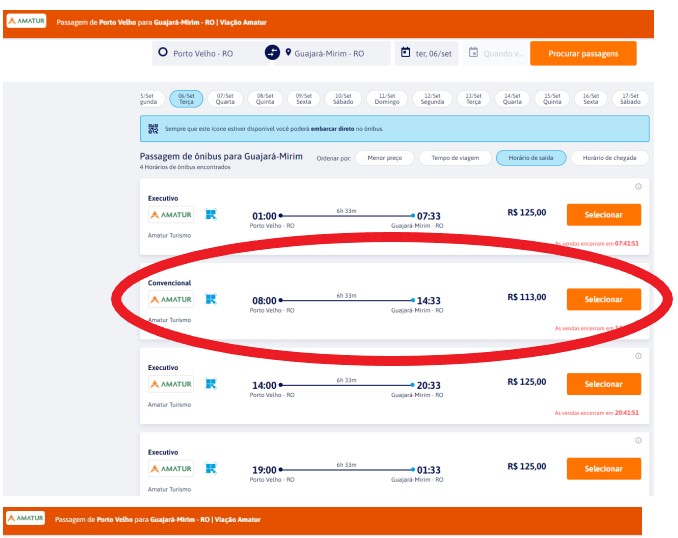Sort results by Horário de chegada
The height and width of the screenshot is (538, 678).
click(x=609, y=158)
